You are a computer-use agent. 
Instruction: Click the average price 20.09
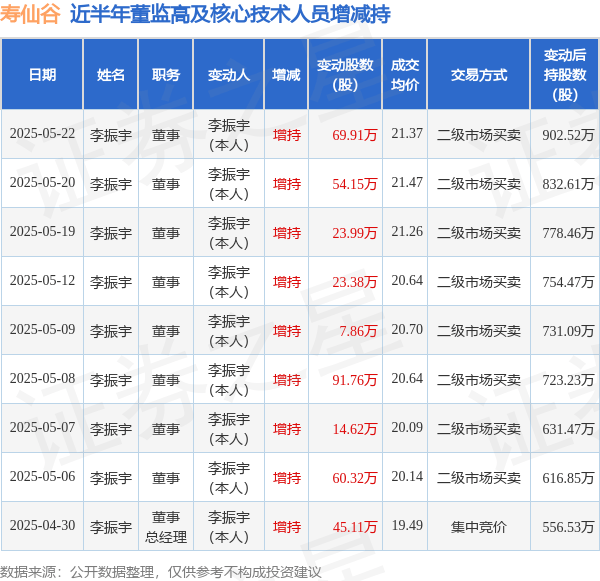407,428
